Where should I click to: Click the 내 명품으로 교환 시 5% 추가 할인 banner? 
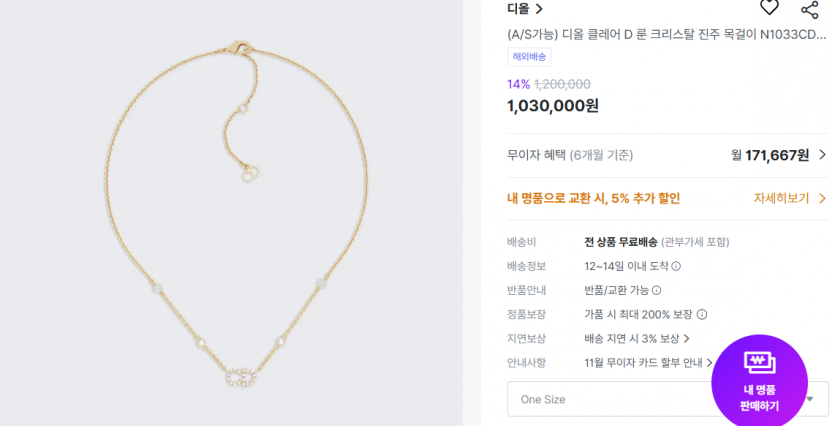point(594,198)
